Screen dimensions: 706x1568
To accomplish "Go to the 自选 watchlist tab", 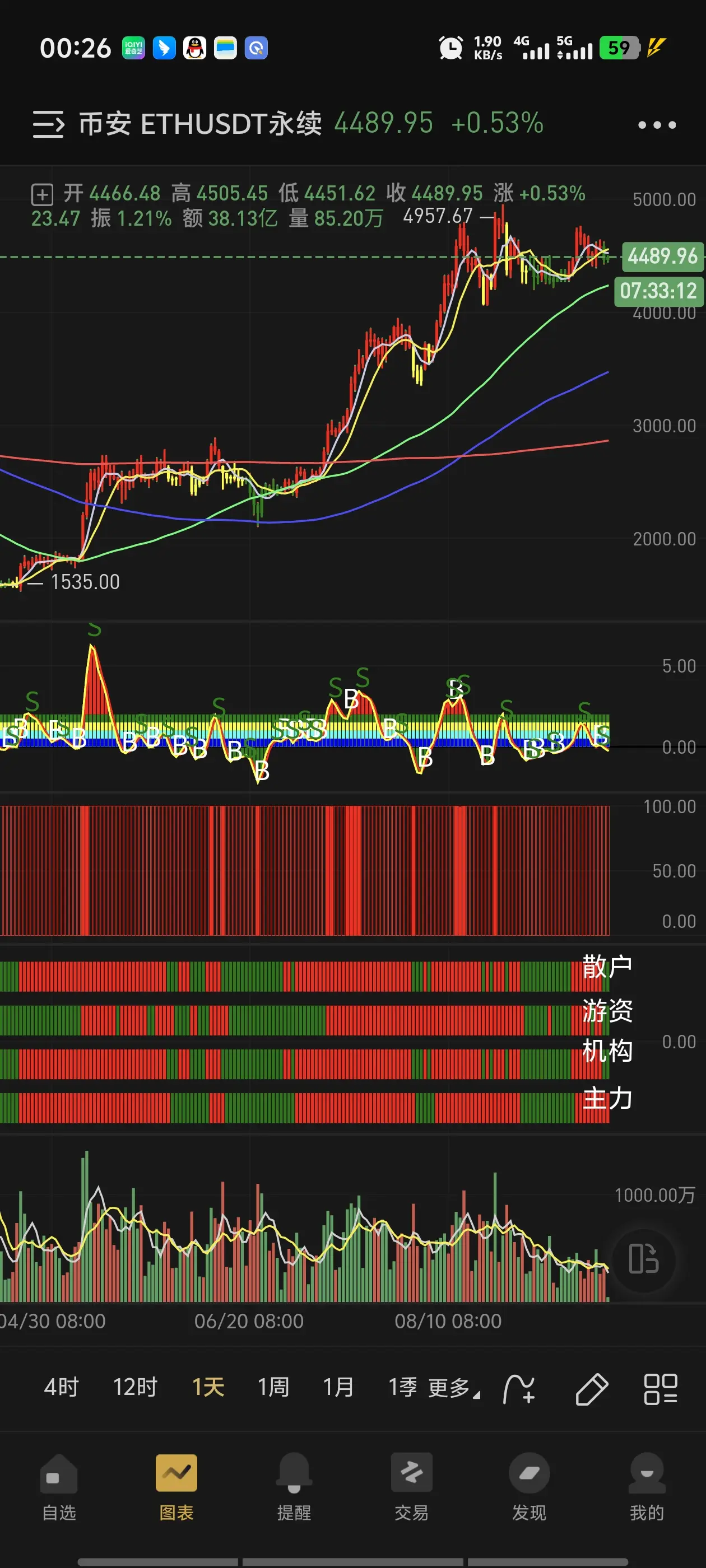I will [x=59, y=1487].
